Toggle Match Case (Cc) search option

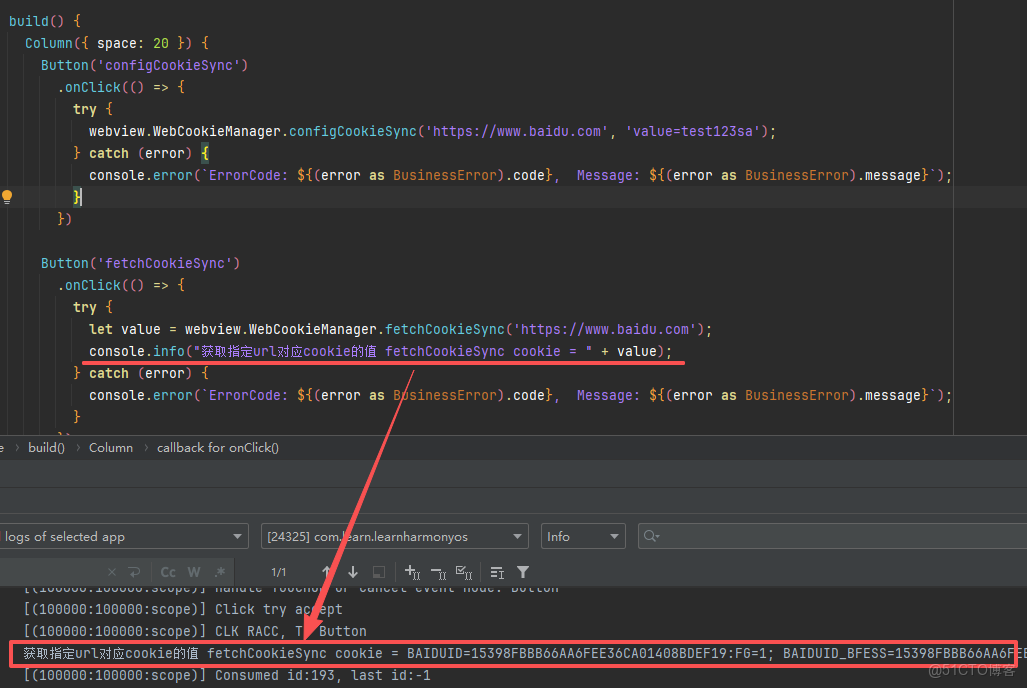[168, 572]
